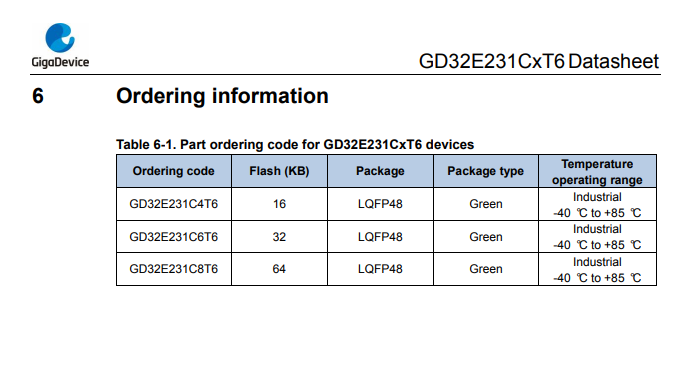Viewport: 688px width, 374px height.
Task: Click the Table 6-1 caption text
Action: [295, 144]
